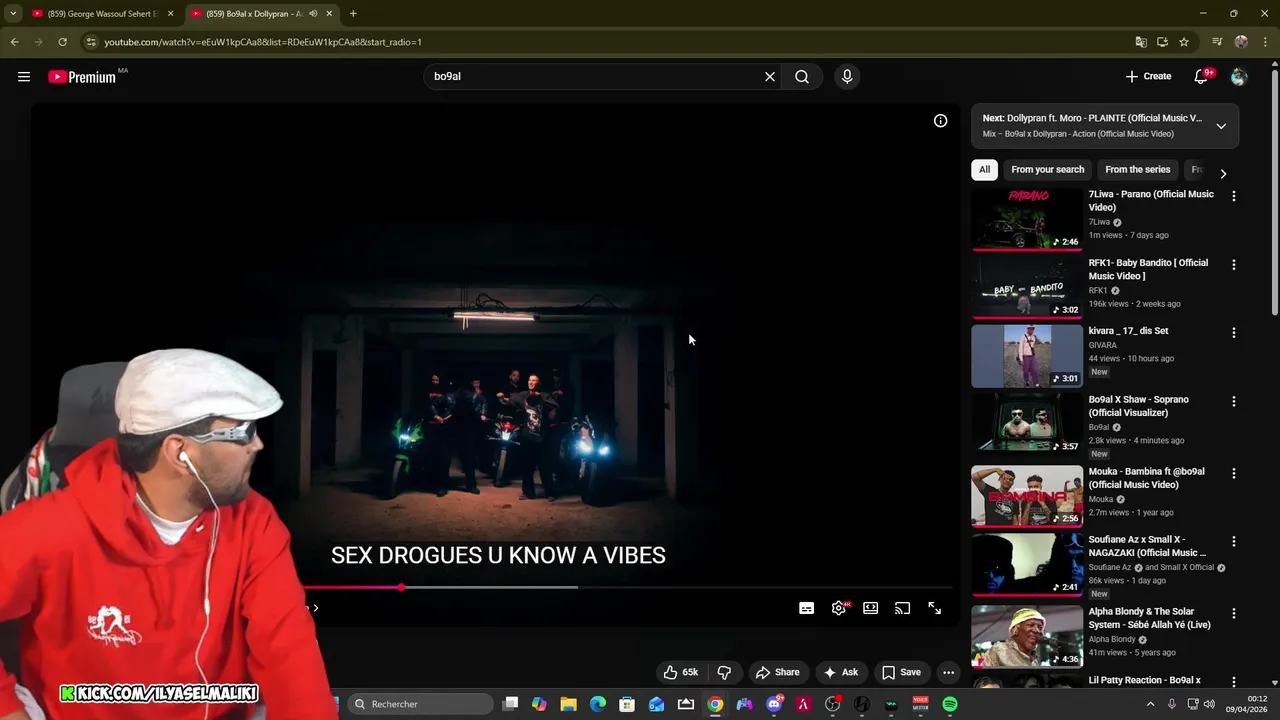Image resolution: width=1280 pixels, height=720 pixels.
Task: Cast video to a device
Action: tap(903, 608)
